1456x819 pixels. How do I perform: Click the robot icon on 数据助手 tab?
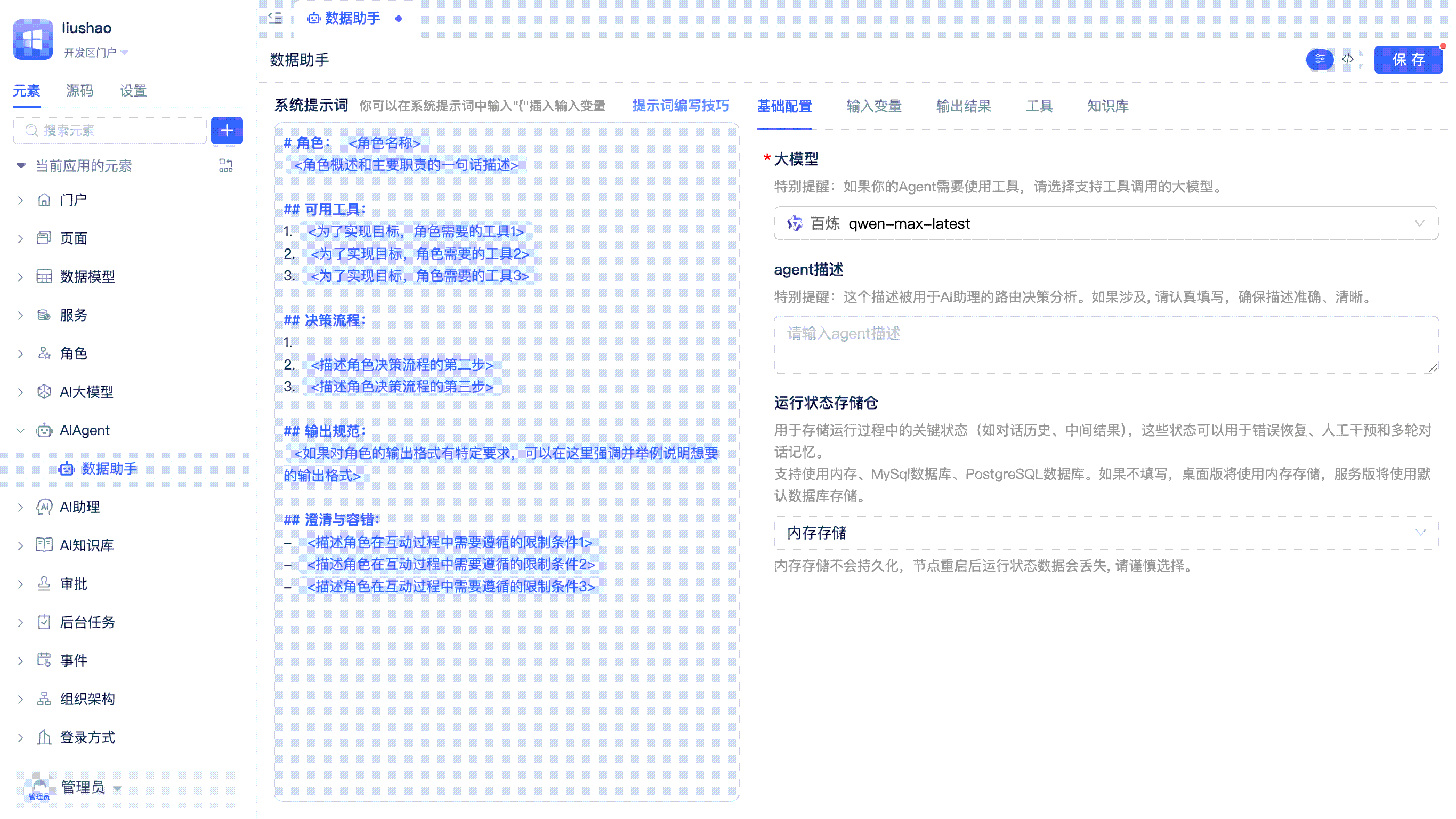pos(313,19)
